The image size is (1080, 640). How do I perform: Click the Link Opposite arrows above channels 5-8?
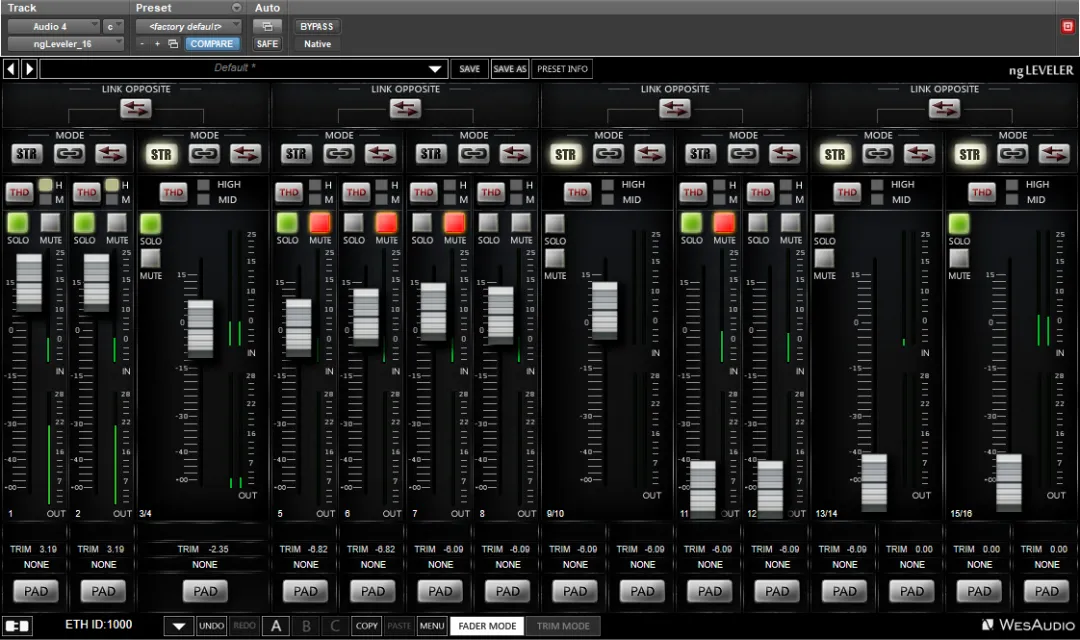pyautogui.click(x=405, y=109)
